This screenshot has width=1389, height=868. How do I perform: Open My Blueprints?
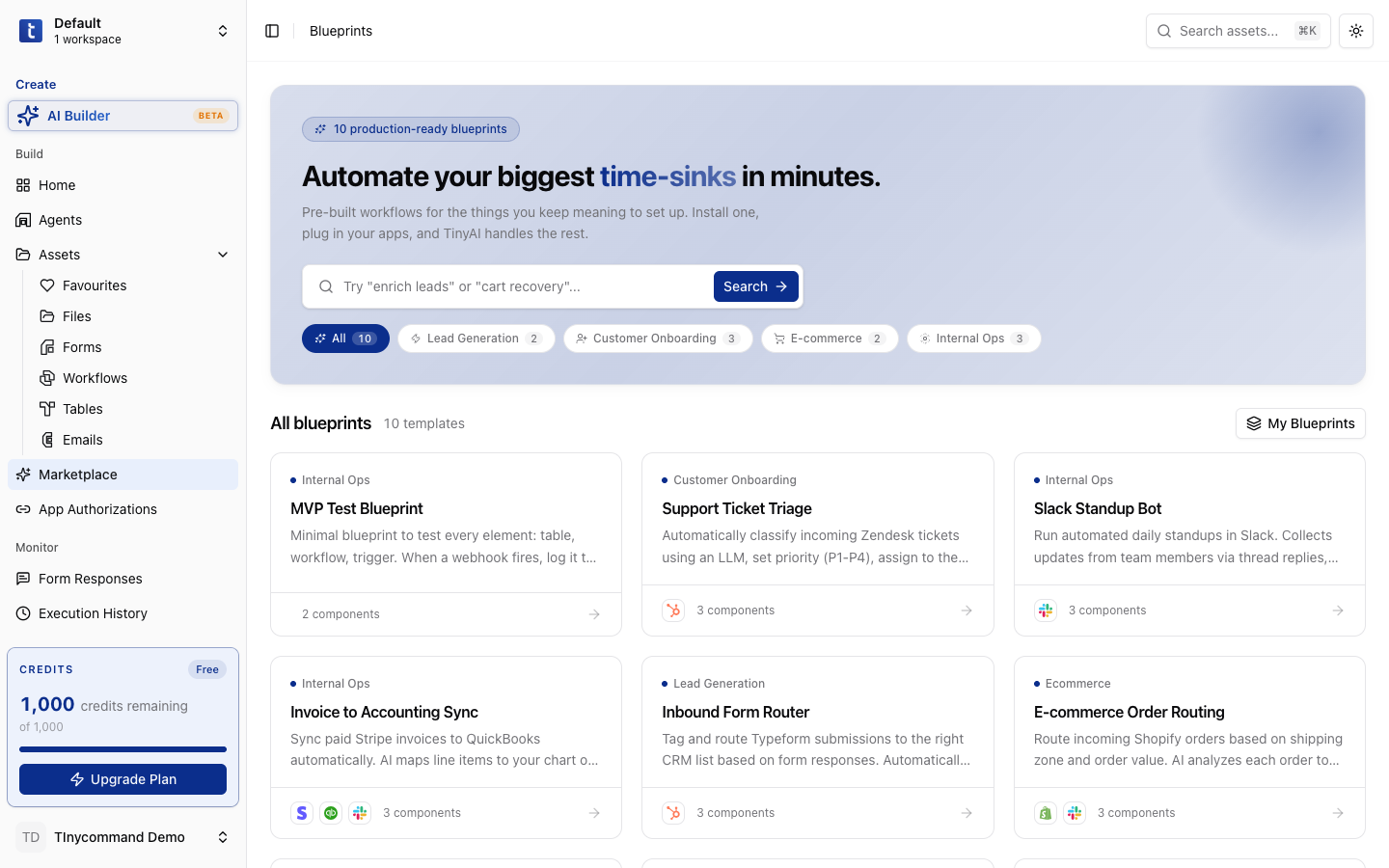tap(1300, 423)
